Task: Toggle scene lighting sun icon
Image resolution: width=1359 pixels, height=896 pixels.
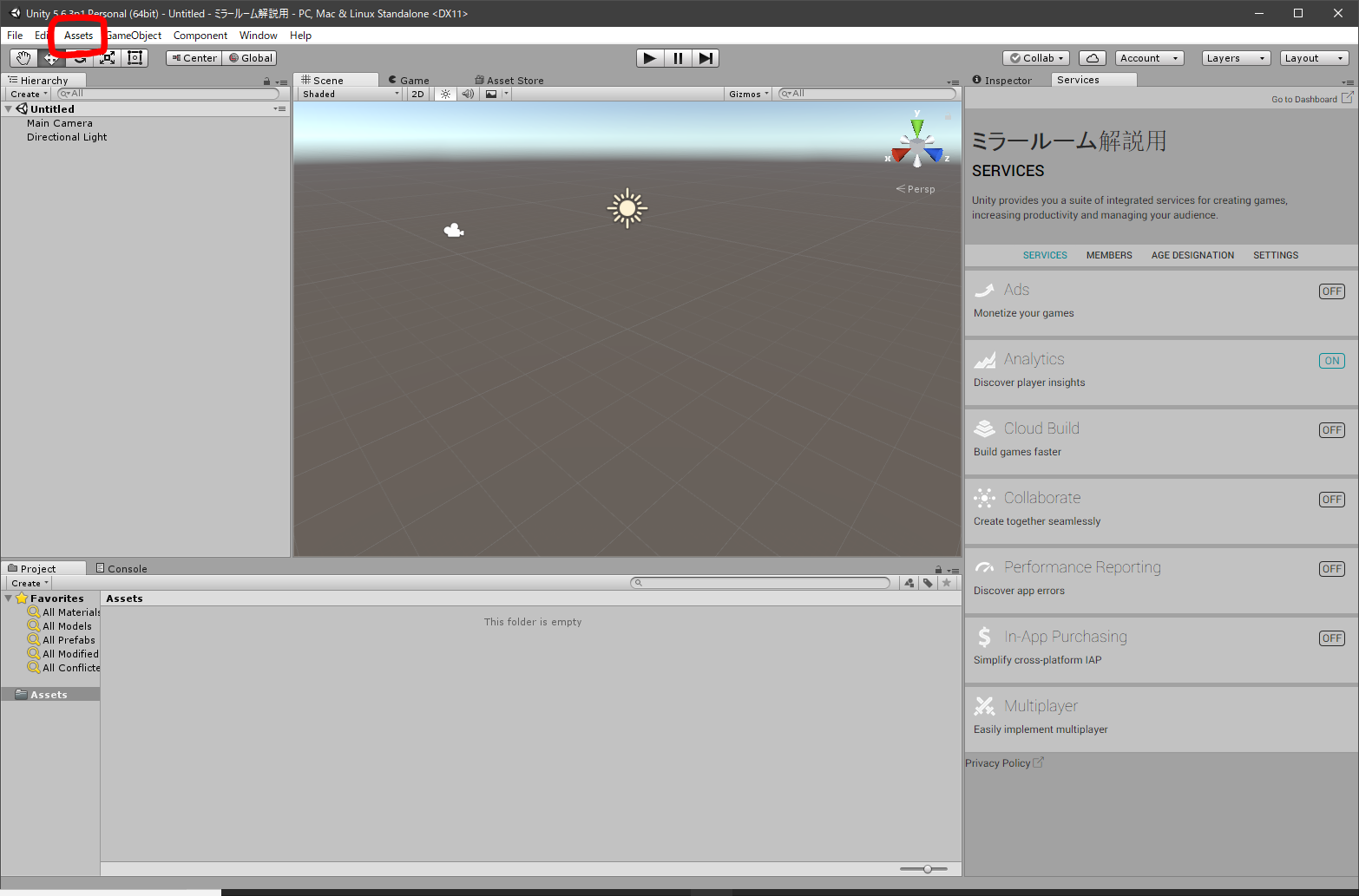Action: click(x=445, y=94)
